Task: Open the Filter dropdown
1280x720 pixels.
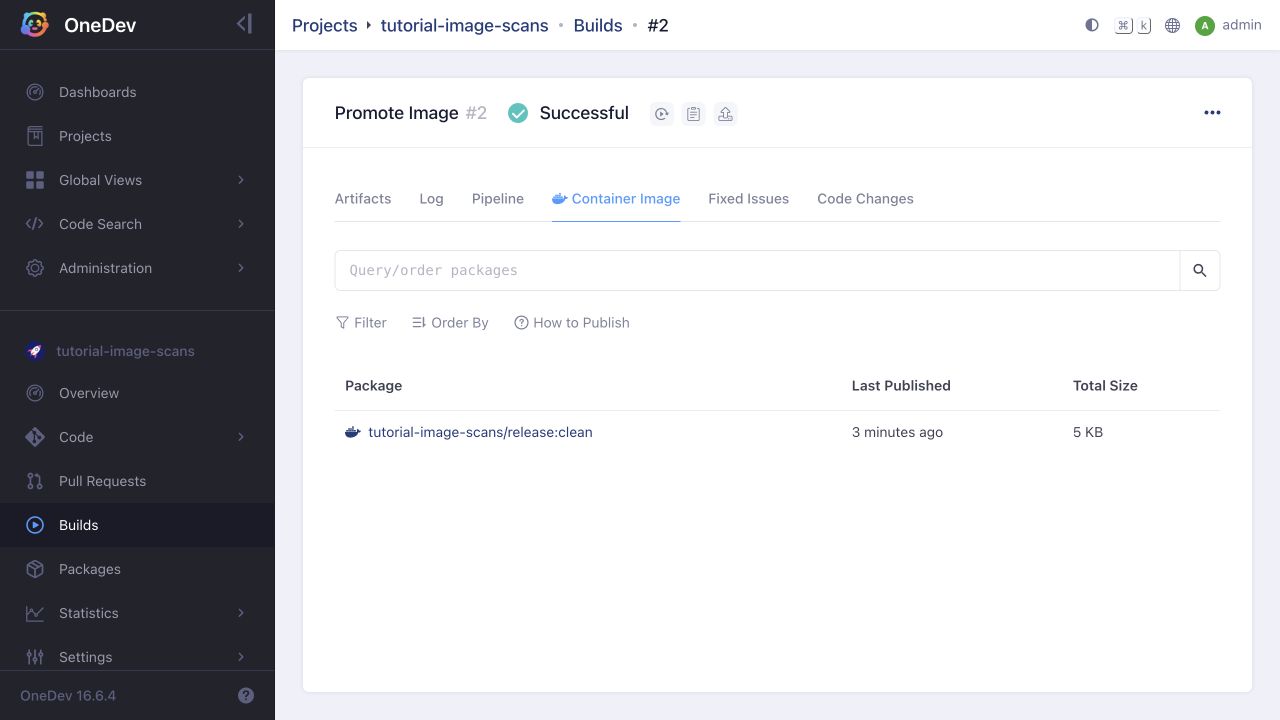Action: pos(361,323)
